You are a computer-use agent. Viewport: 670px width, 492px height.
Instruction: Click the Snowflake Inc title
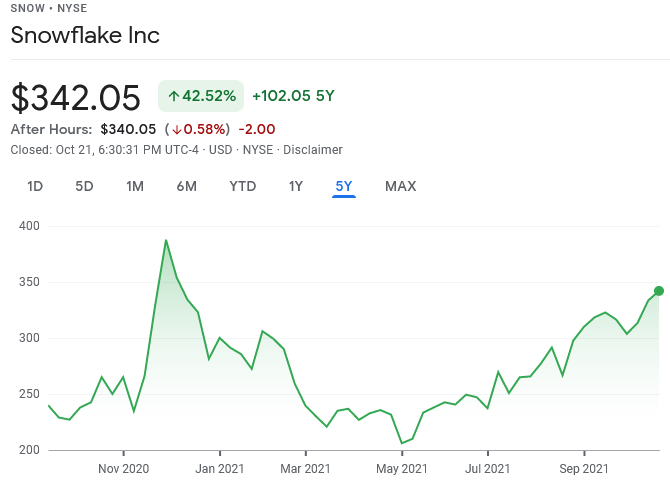point(85,35)
